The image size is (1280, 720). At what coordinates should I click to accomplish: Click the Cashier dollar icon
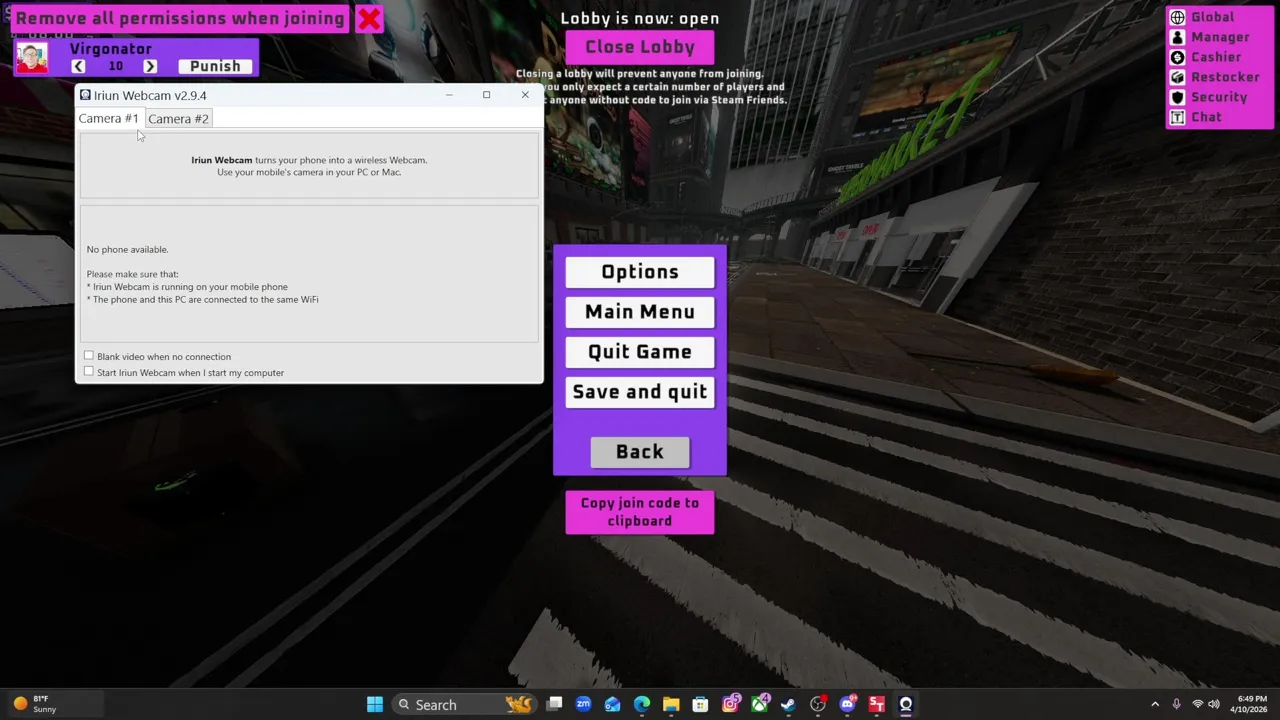1177,57
